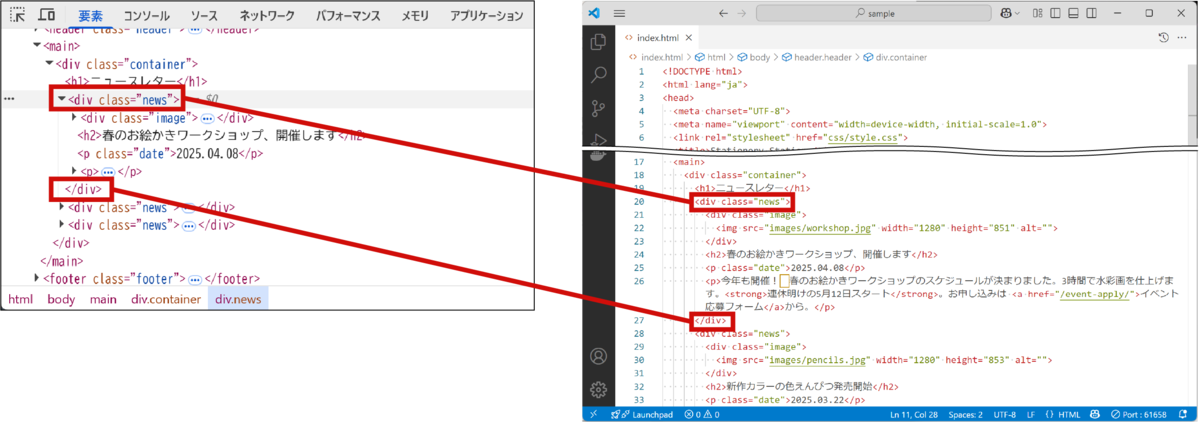The height and width of the screenshot is (422, 1200).
Task: Select the h1 ニュースレター row in DevTools
Action: click(x=136, y=81)
